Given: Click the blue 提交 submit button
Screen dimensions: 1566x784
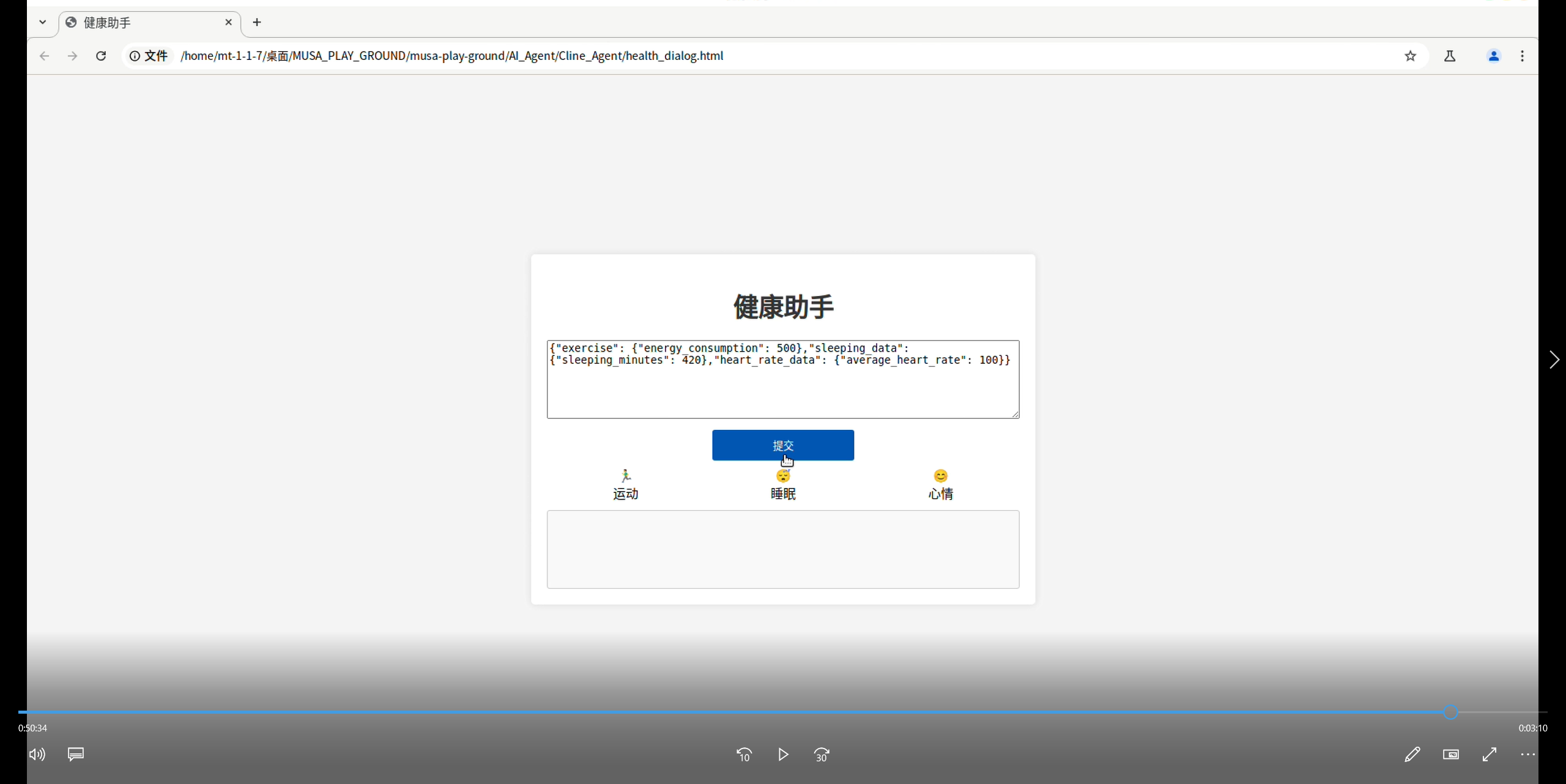Looking at the screenshot, I should (782, 445).
